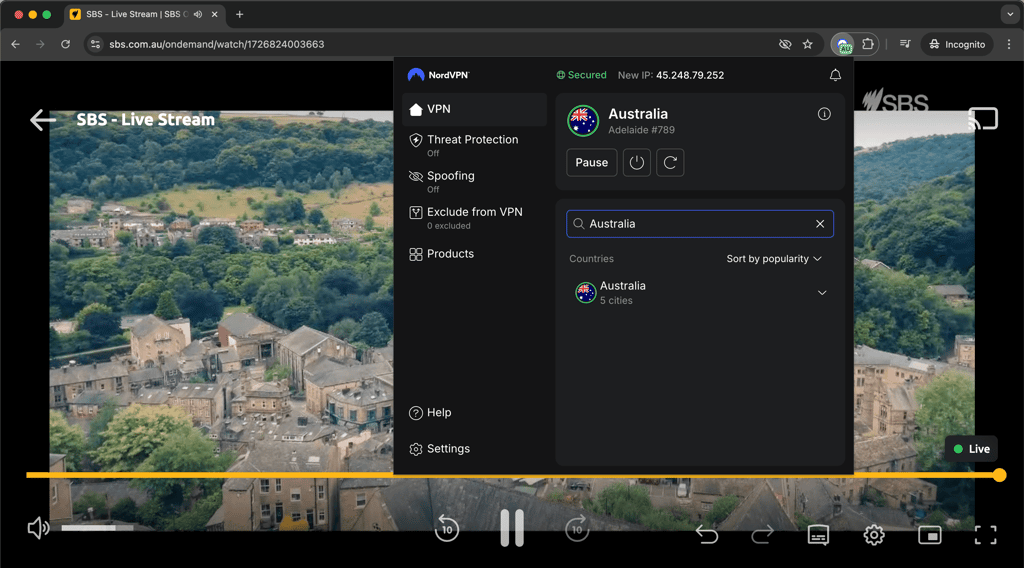Click the NordVPN logo

(x=439, y=75)
